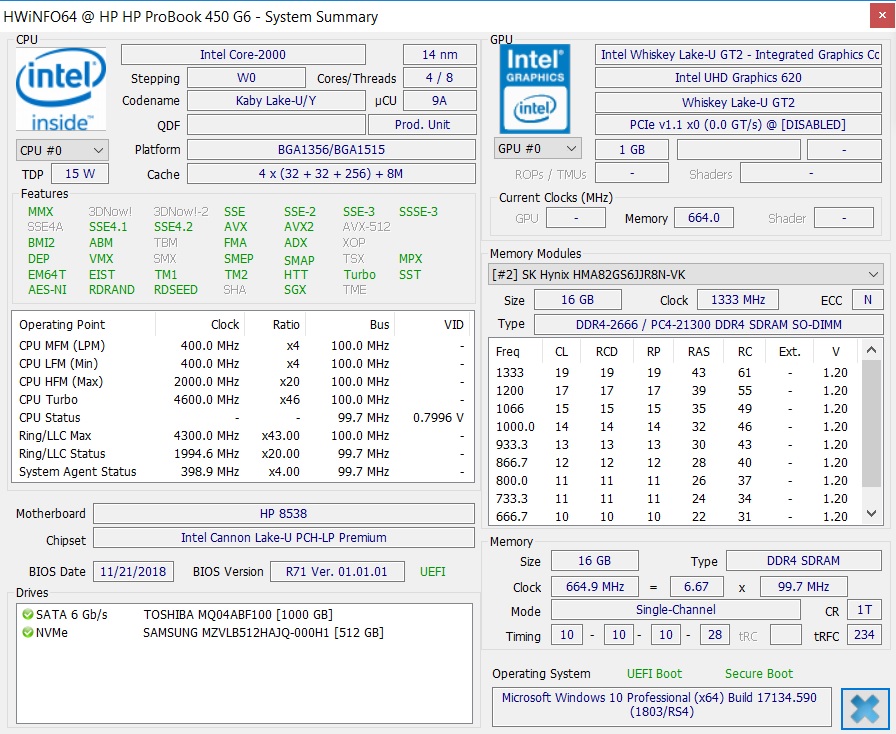Click the memory timings scrollbar up arrow
Viewport: 896px width, 734px height.
pos(871,350)
